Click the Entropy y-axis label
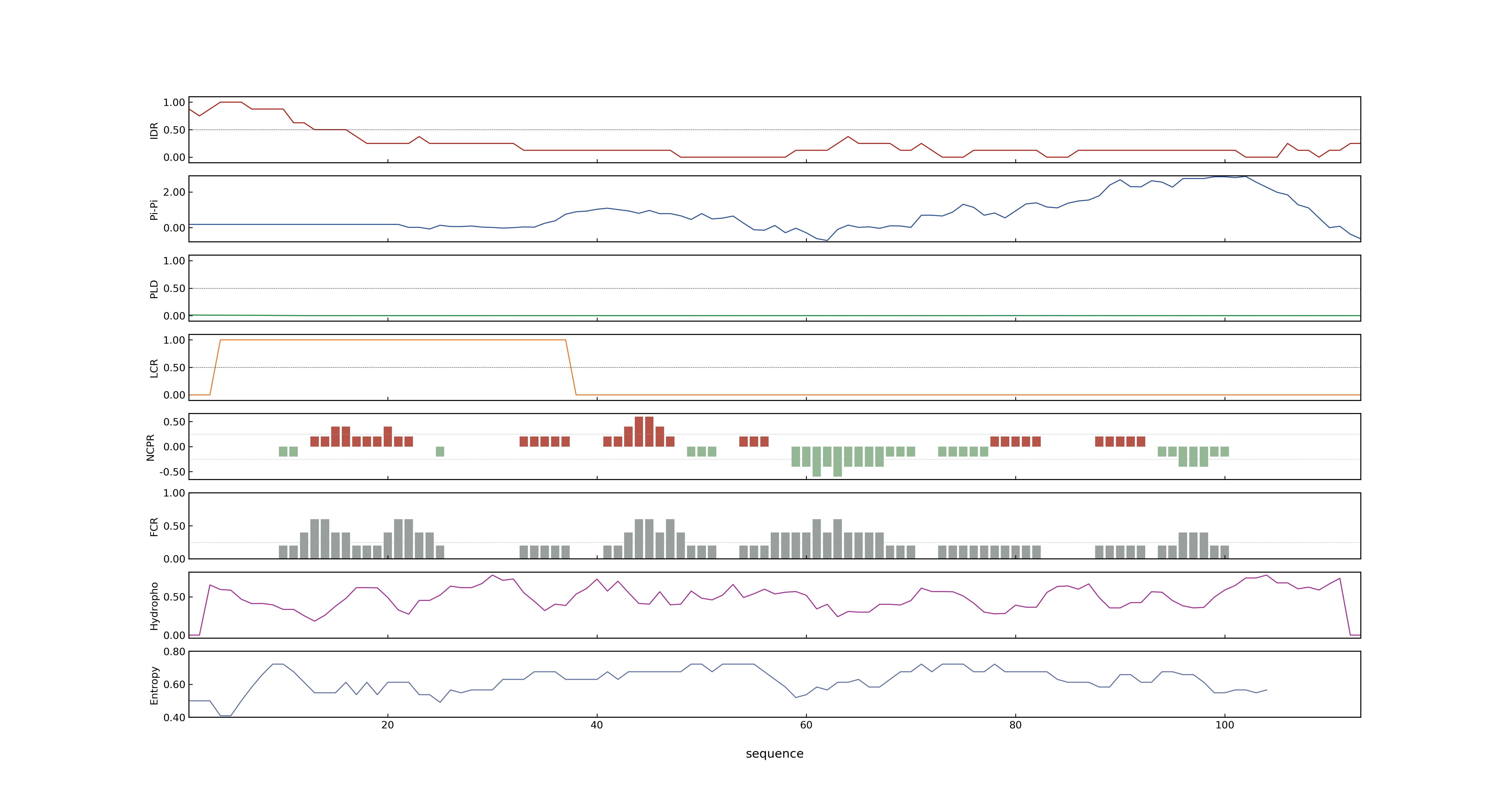 pos(154,685)
